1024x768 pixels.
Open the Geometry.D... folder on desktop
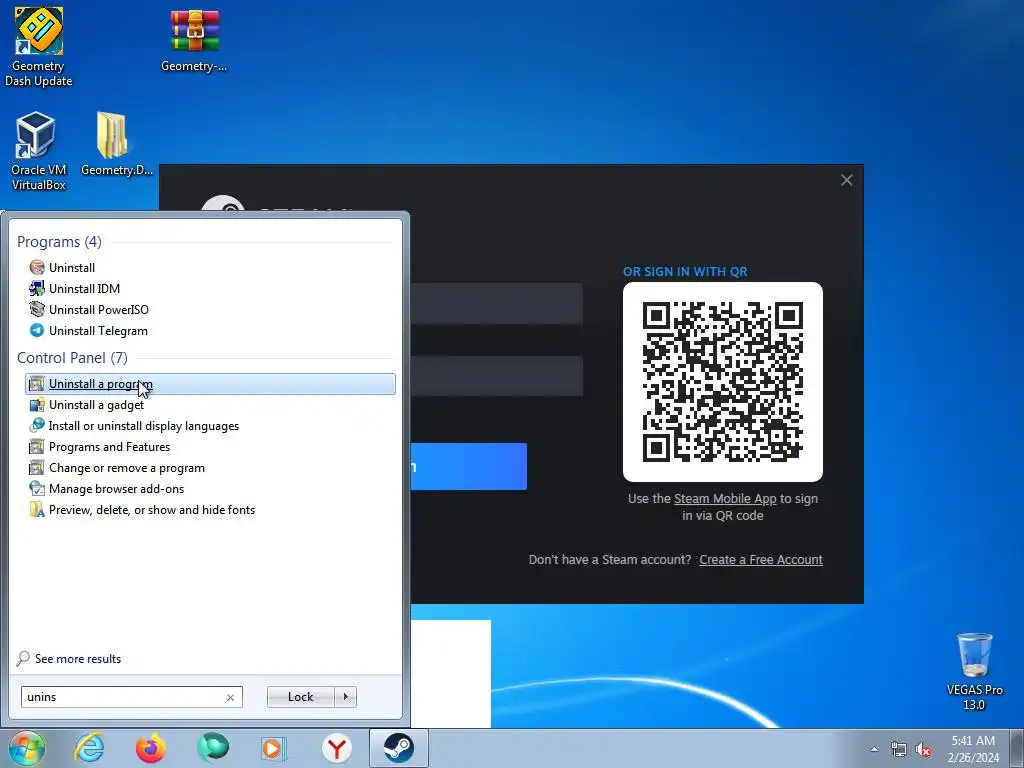coord(116,144)
